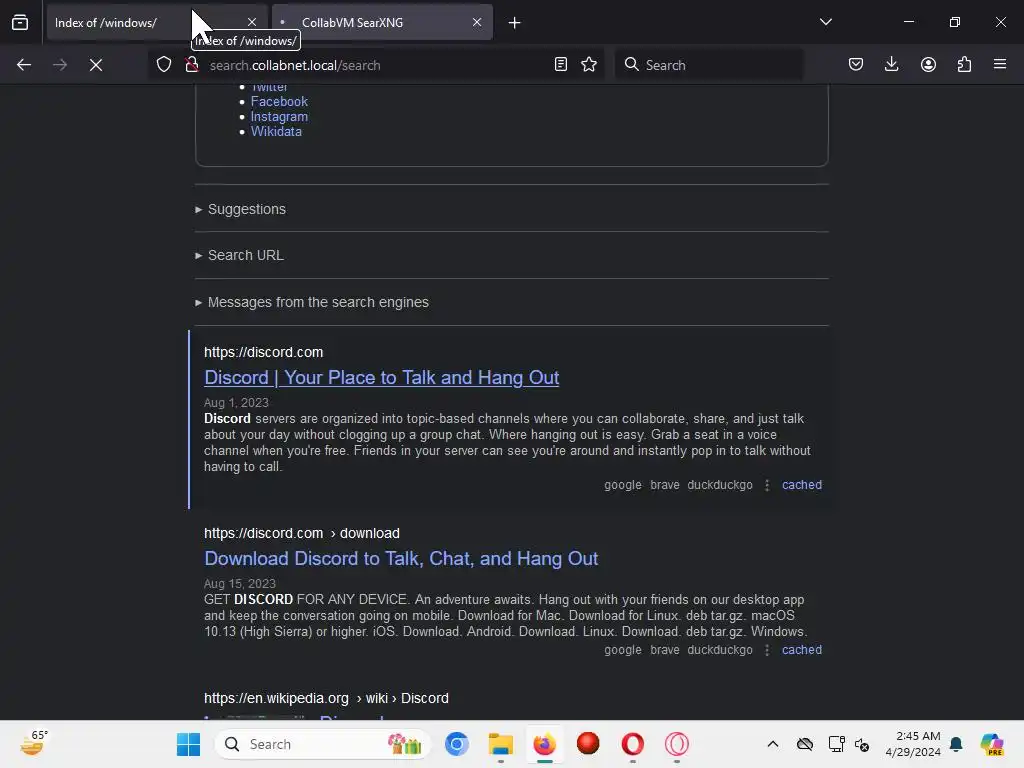Open more options on Download Discord result
The image size is (1024, 768).
(767, 650)
